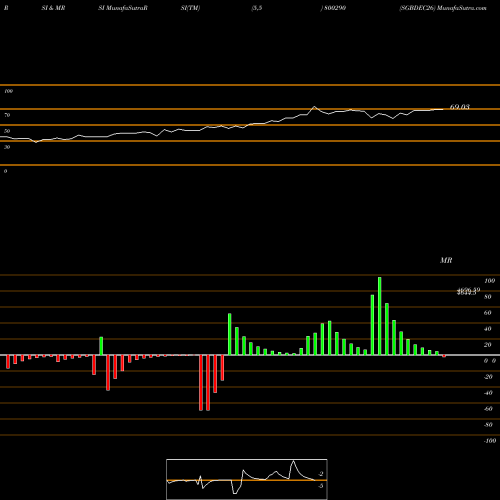Click the 809290 number in header
500x500 pixels.
click(x=335, y=8)
